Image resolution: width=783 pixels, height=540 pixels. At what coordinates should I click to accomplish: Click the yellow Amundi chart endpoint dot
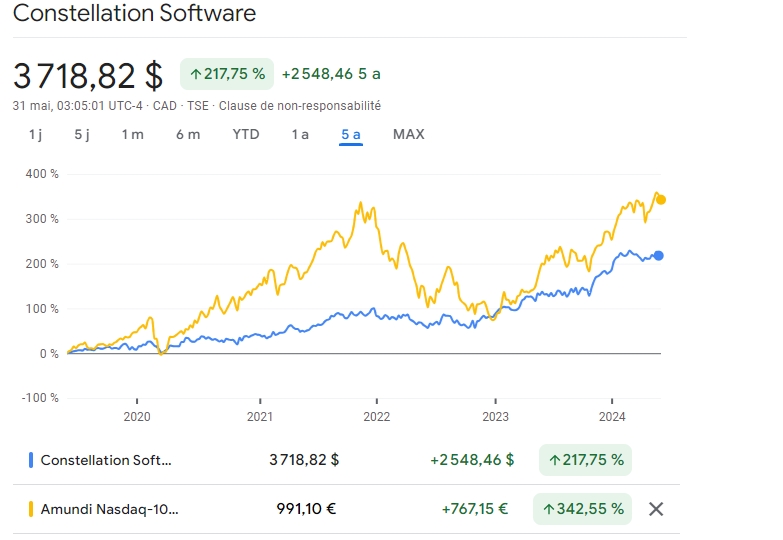661,200
